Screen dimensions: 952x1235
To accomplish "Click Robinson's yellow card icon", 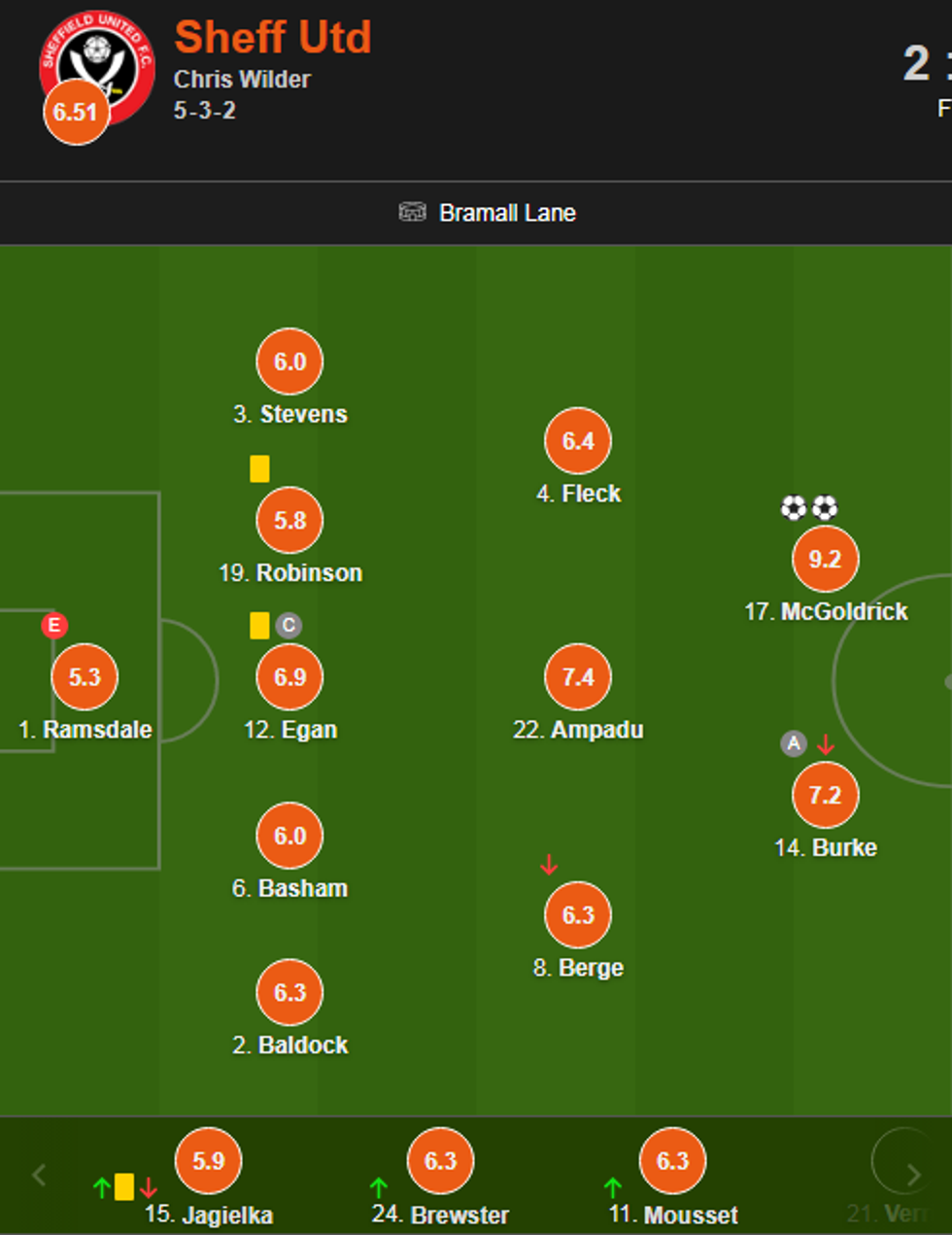I will pyautogui.click(x=259, y=468).
